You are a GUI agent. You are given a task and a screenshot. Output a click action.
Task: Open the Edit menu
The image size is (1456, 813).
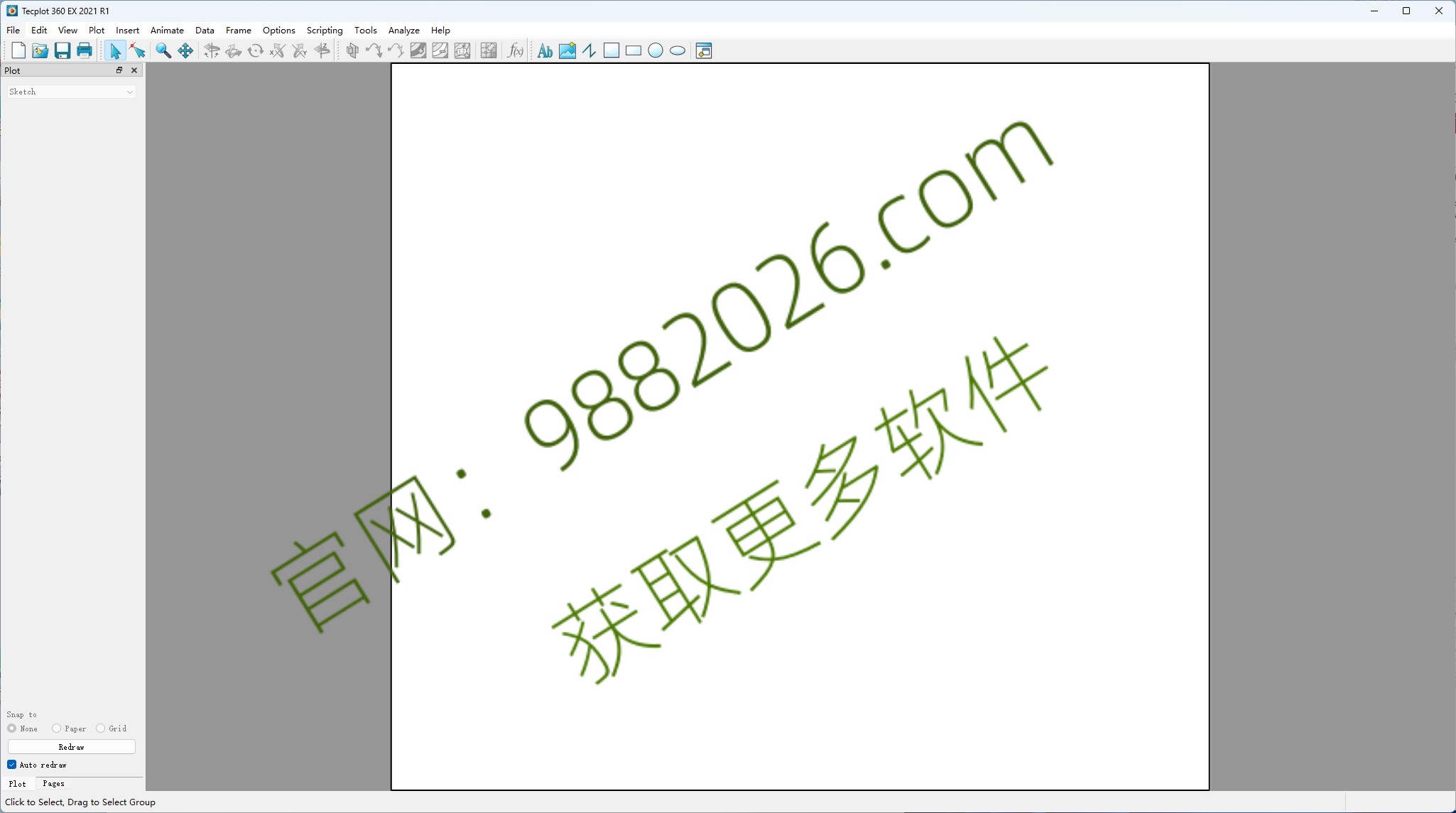point(39,31)
